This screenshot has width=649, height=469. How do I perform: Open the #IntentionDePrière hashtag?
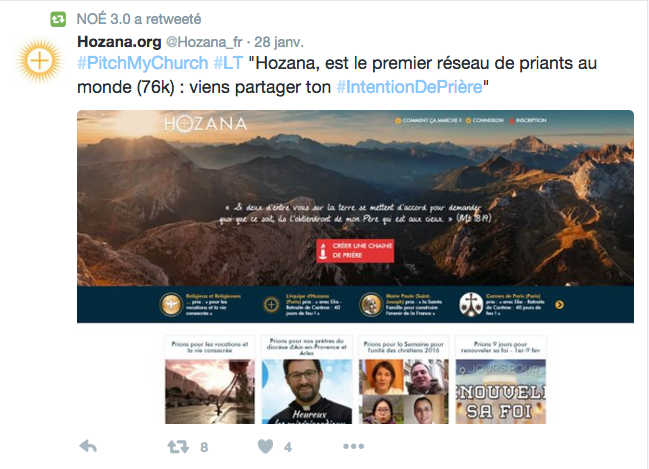[x=409, y=87]
